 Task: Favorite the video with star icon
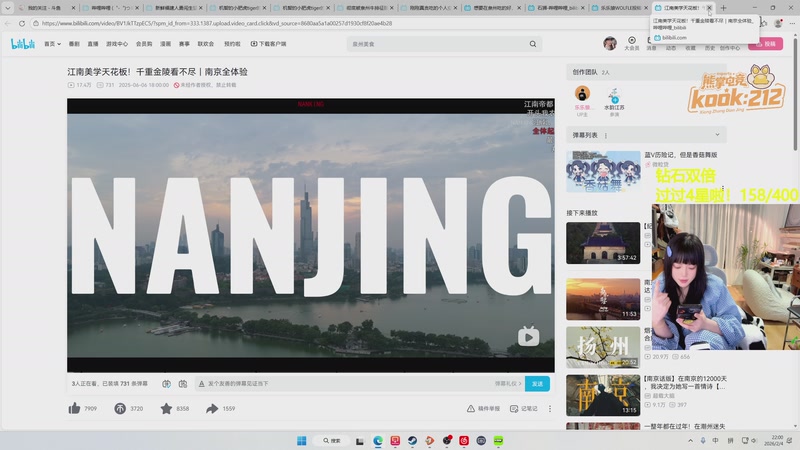[166, 408]
